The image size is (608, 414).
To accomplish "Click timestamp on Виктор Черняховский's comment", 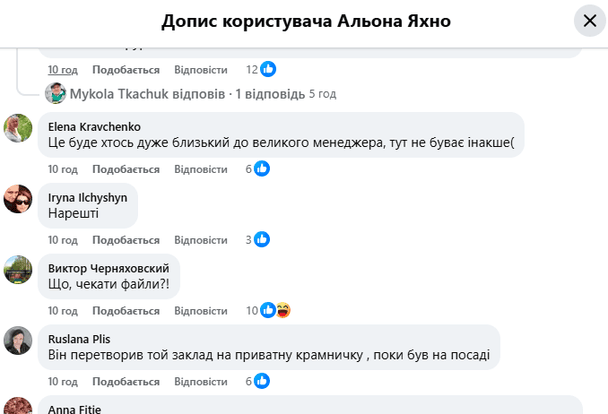I will click(x=62, y=311).
